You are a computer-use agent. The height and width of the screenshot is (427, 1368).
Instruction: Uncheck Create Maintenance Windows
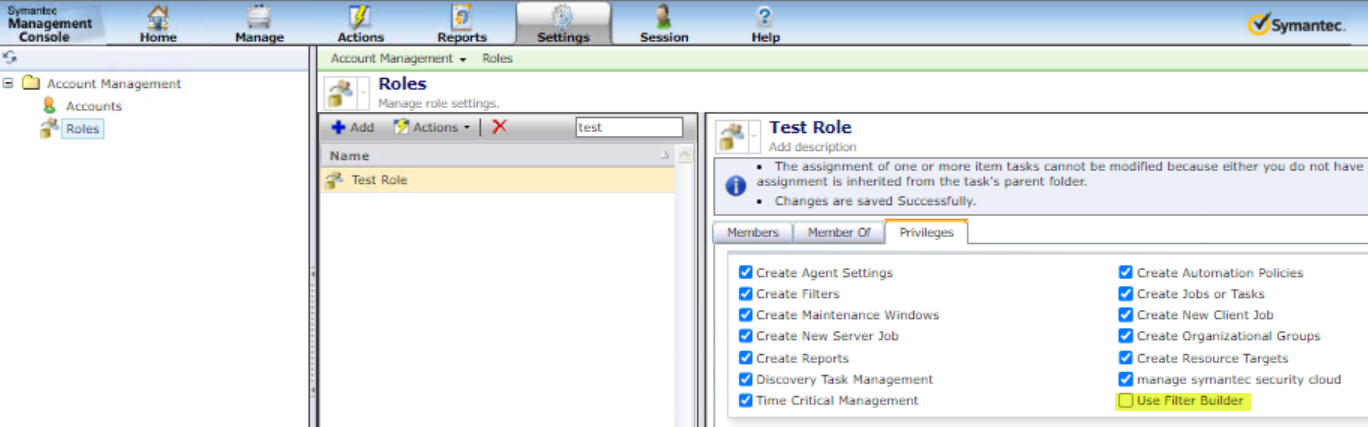click(x=745, y=315)
